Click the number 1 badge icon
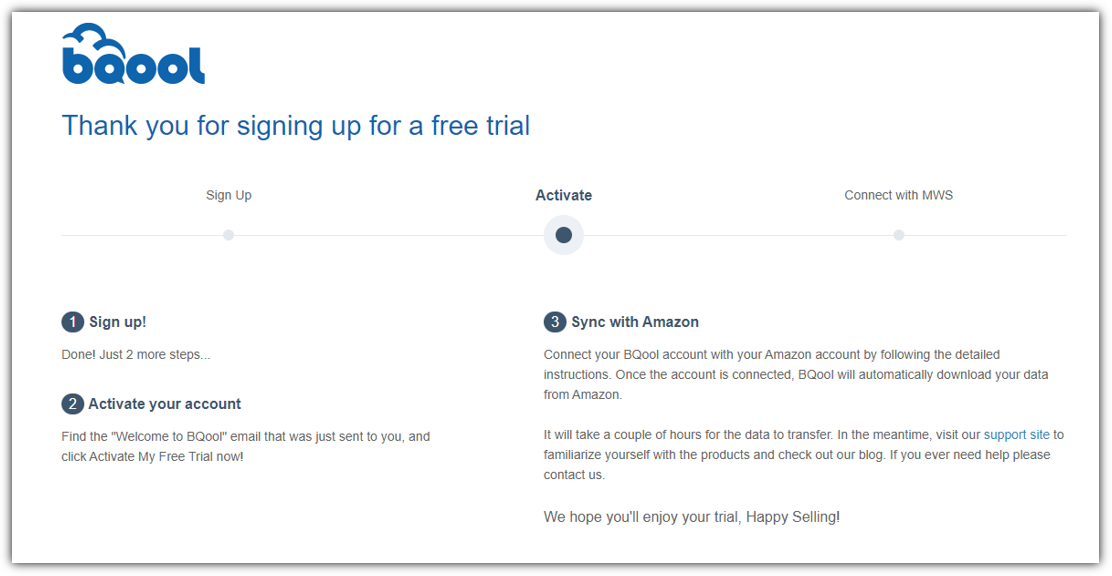The width and height of the screenshot is (1112, 576). [72, 322]
